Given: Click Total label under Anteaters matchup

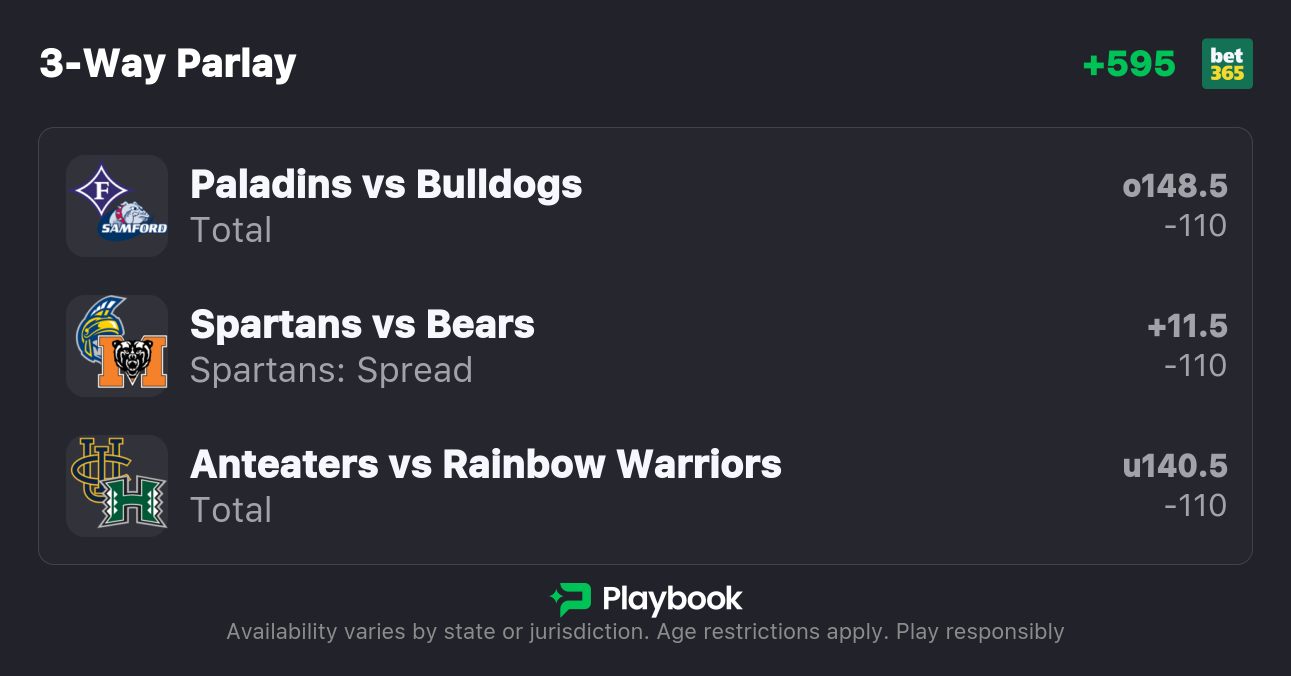Looking at the screenshot, I should (x=231, y=510).
